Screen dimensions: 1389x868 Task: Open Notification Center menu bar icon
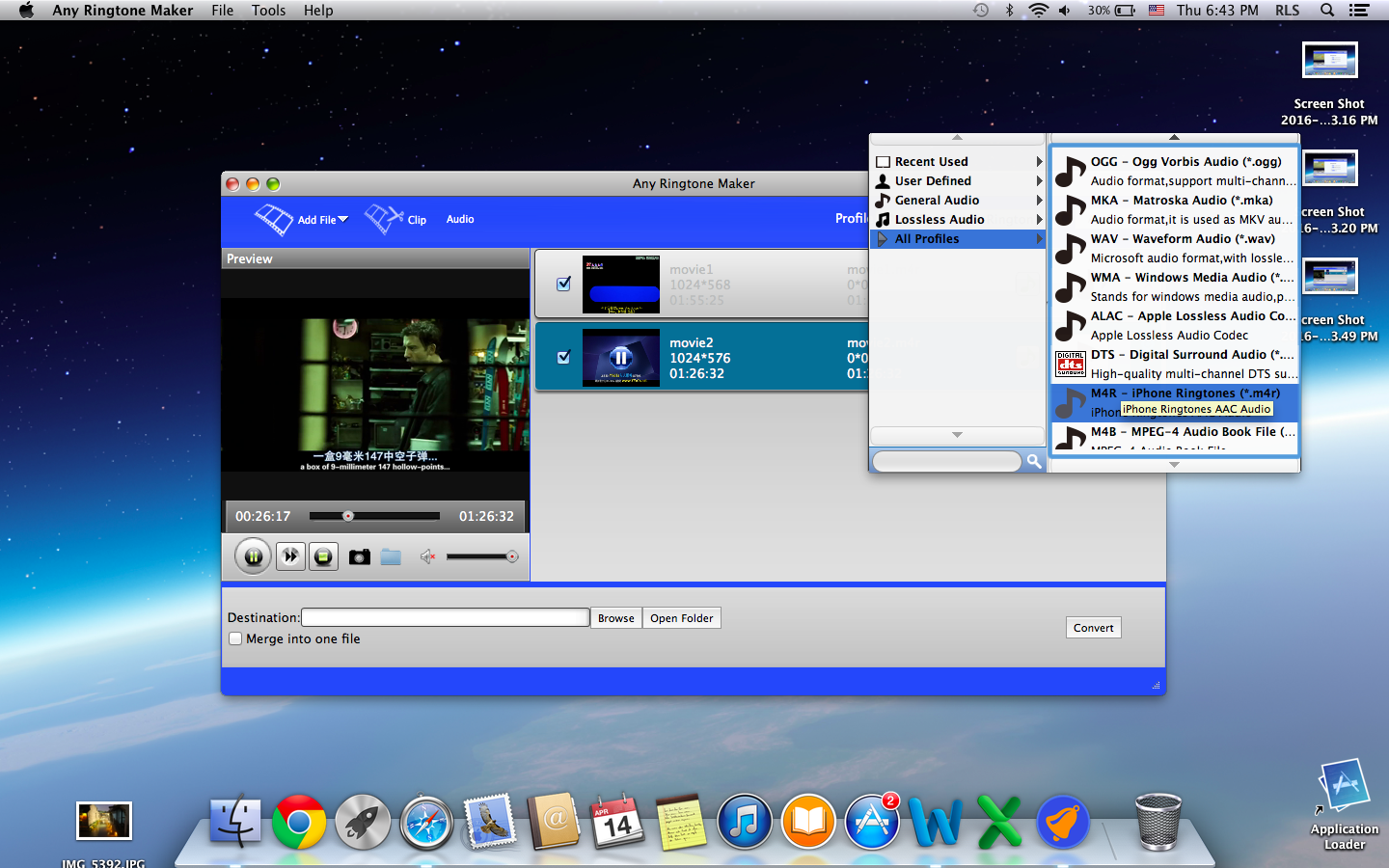[x=1359, y=11]
